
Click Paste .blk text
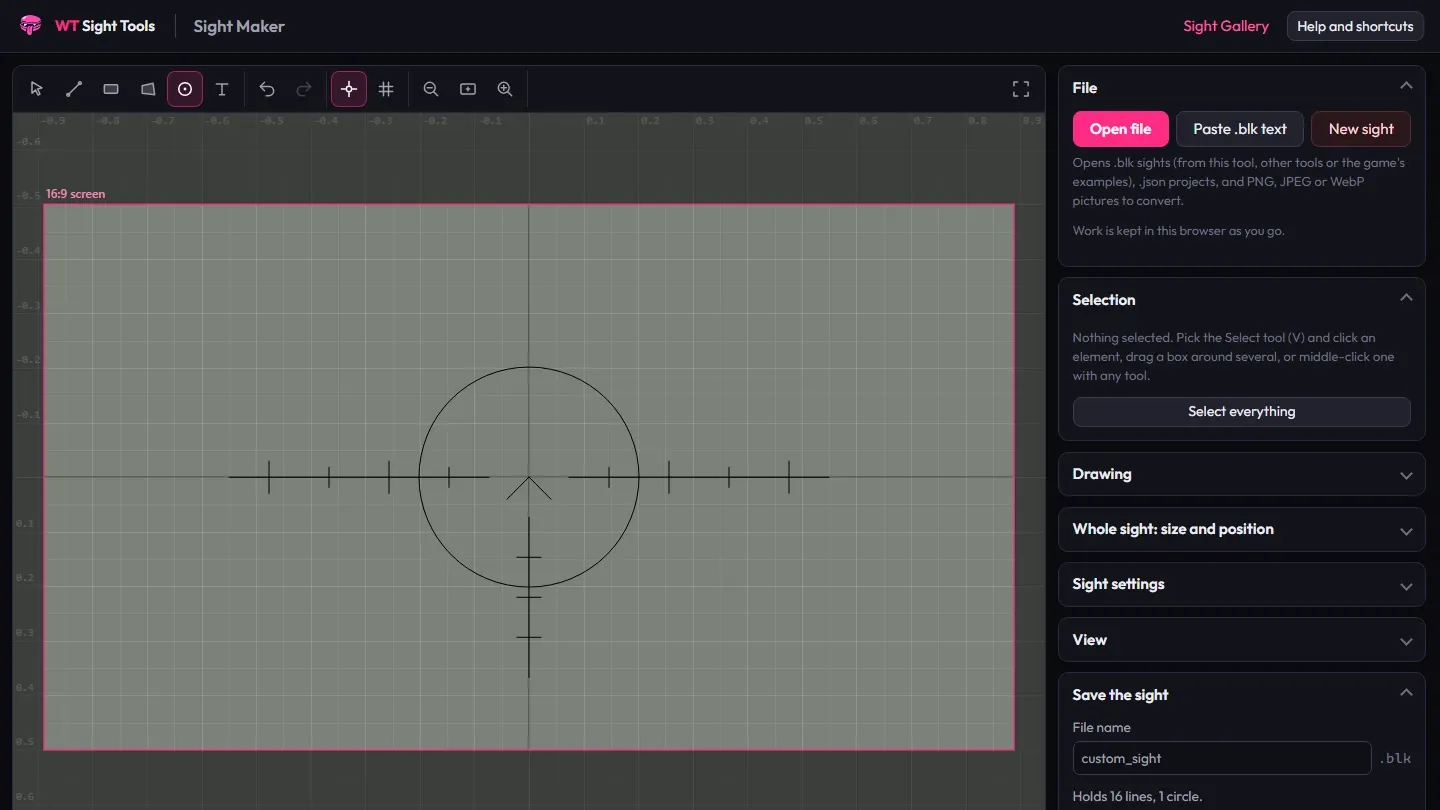click(x=1240, y=129)
